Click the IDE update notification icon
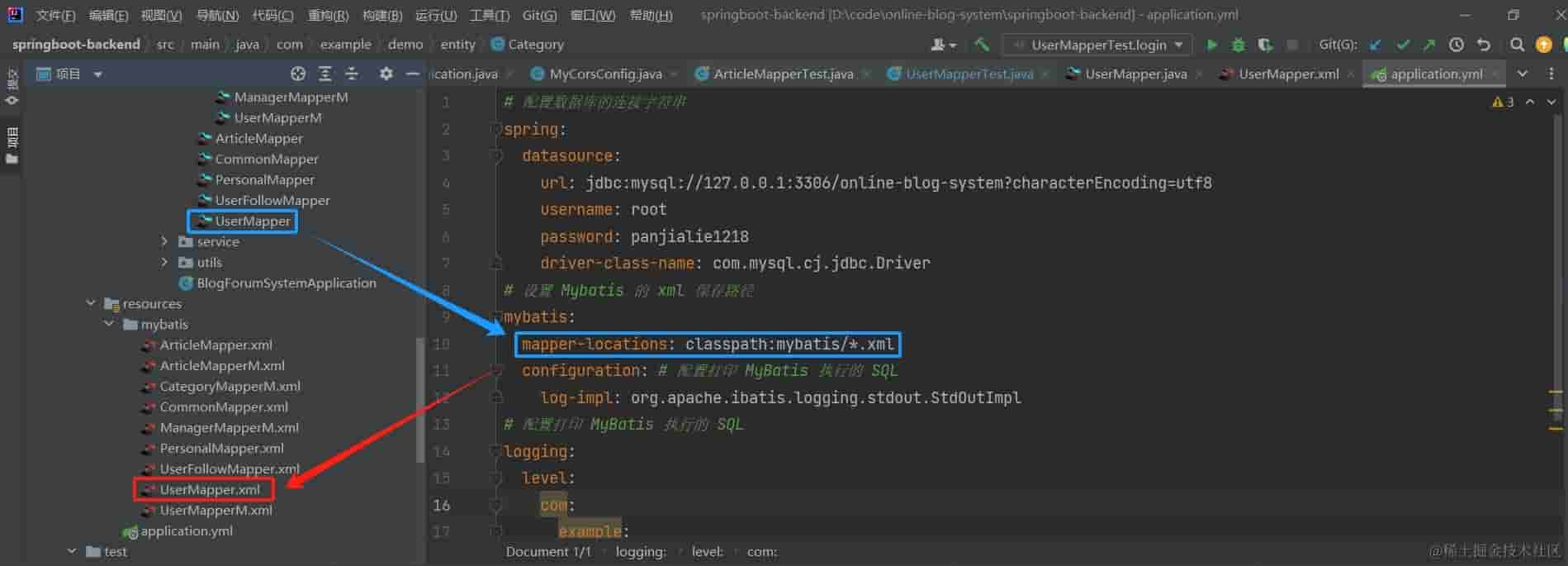 tap(1543, 45)
